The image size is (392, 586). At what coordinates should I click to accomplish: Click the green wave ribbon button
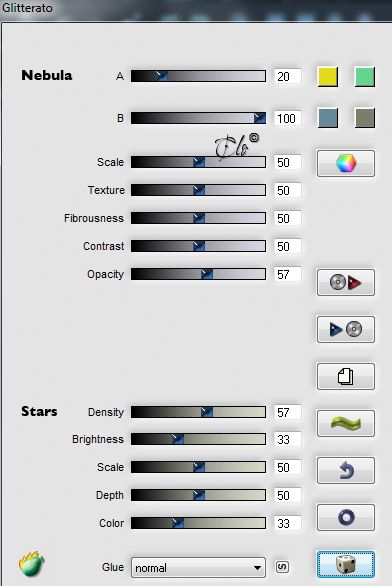[346, 423]
